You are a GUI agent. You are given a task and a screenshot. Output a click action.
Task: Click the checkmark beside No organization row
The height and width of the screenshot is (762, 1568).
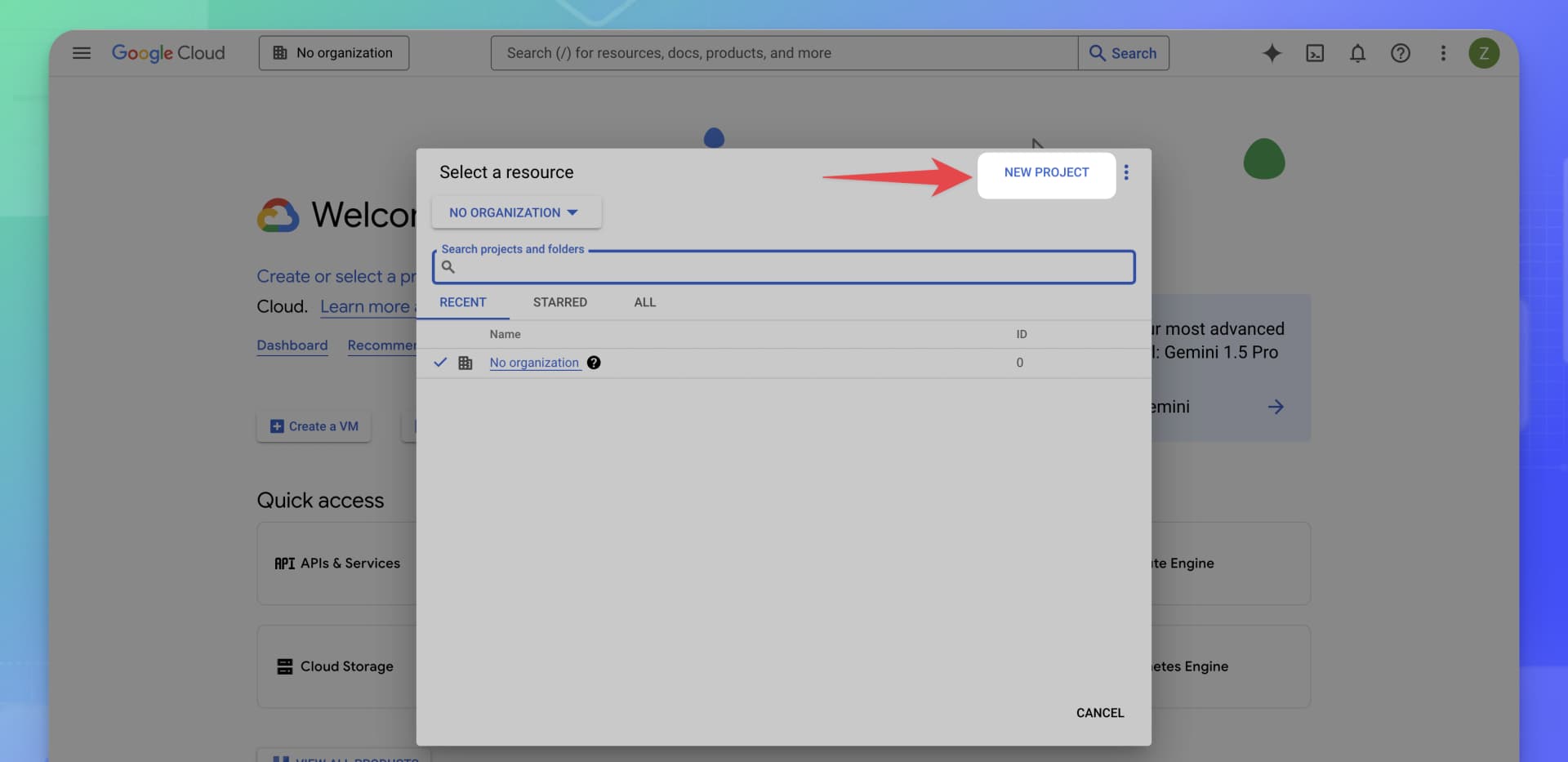point(440,363)
